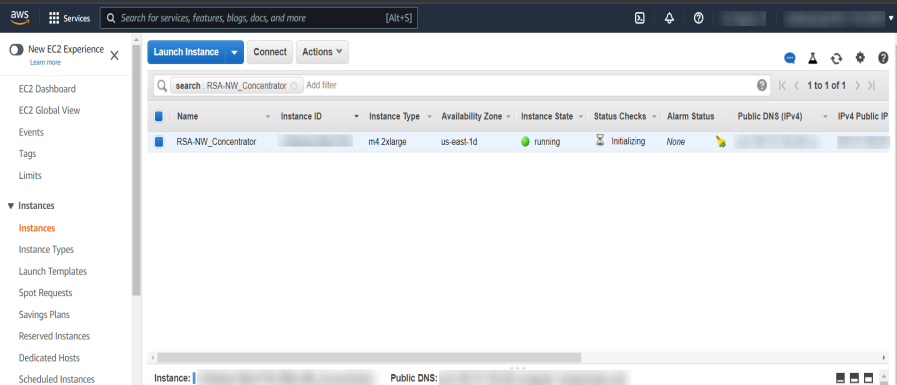
Task: Open Launch Templates page
Action: point(53,272)
